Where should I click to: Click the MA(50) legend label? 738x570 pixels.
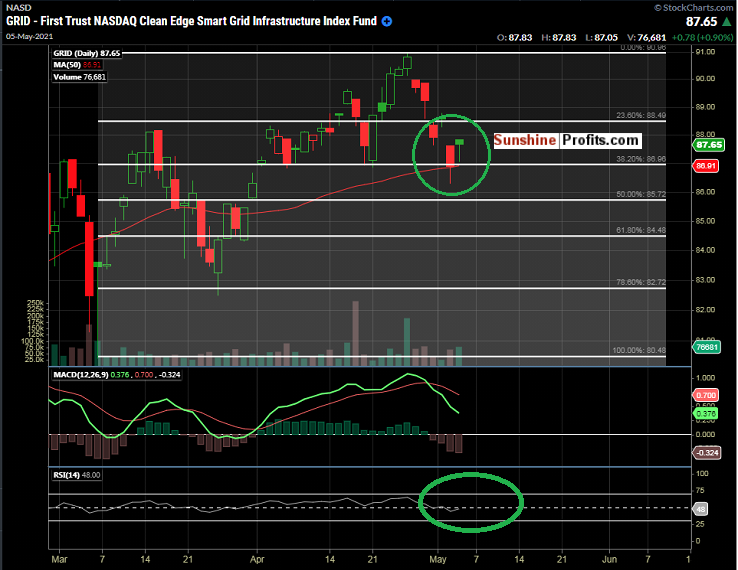pyautogui.click(x=77, y=65)
